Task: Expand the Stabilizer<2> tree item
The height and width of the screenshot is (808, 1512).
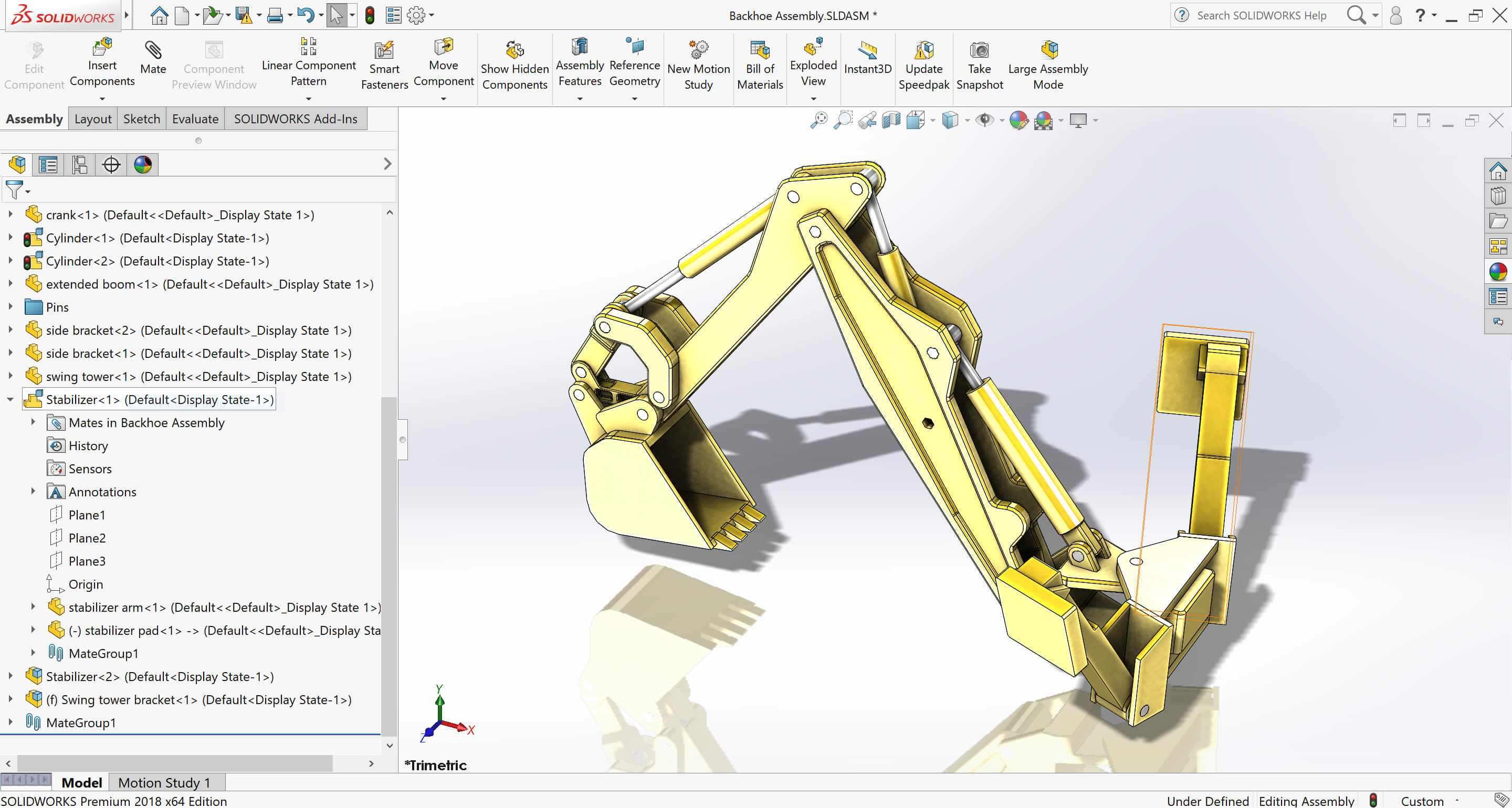Action: 10,676
